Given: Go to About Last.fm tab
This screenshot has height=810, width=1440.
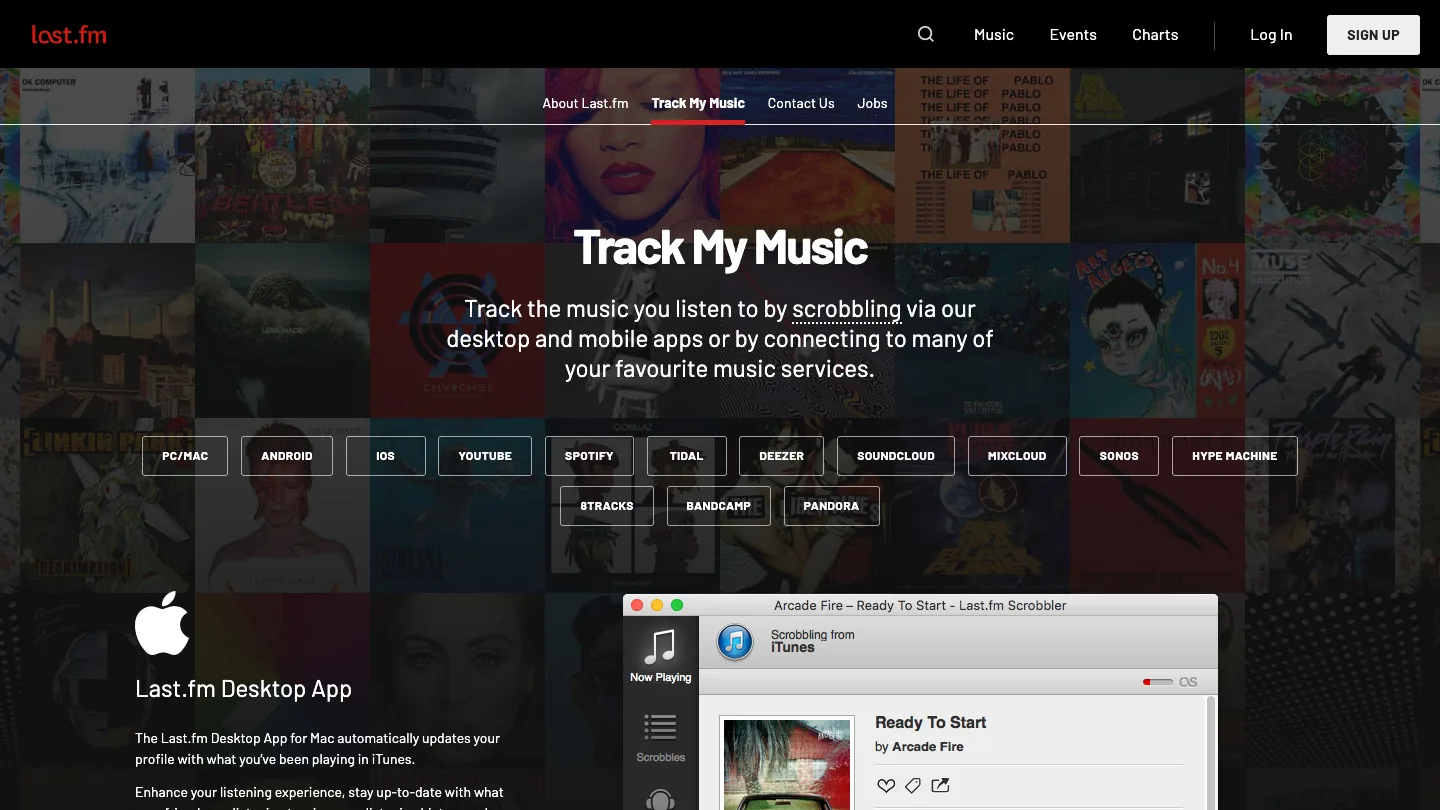Looking at the screenshot, I should (585, 103).
